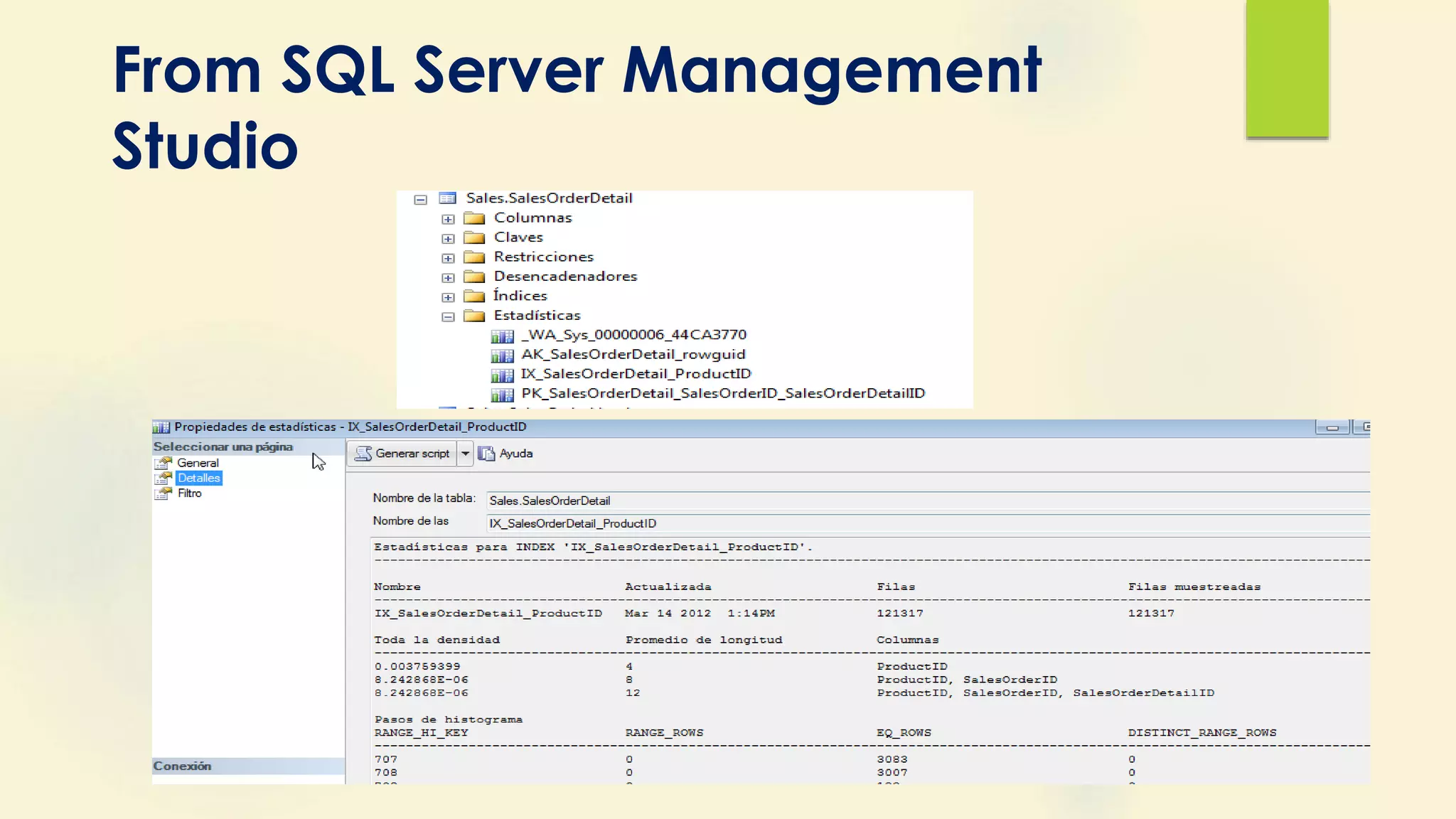Click the RANGE_HI_KEY column header
The image size is (1456, 819).
pyautogui.click(x=422, y=733)
